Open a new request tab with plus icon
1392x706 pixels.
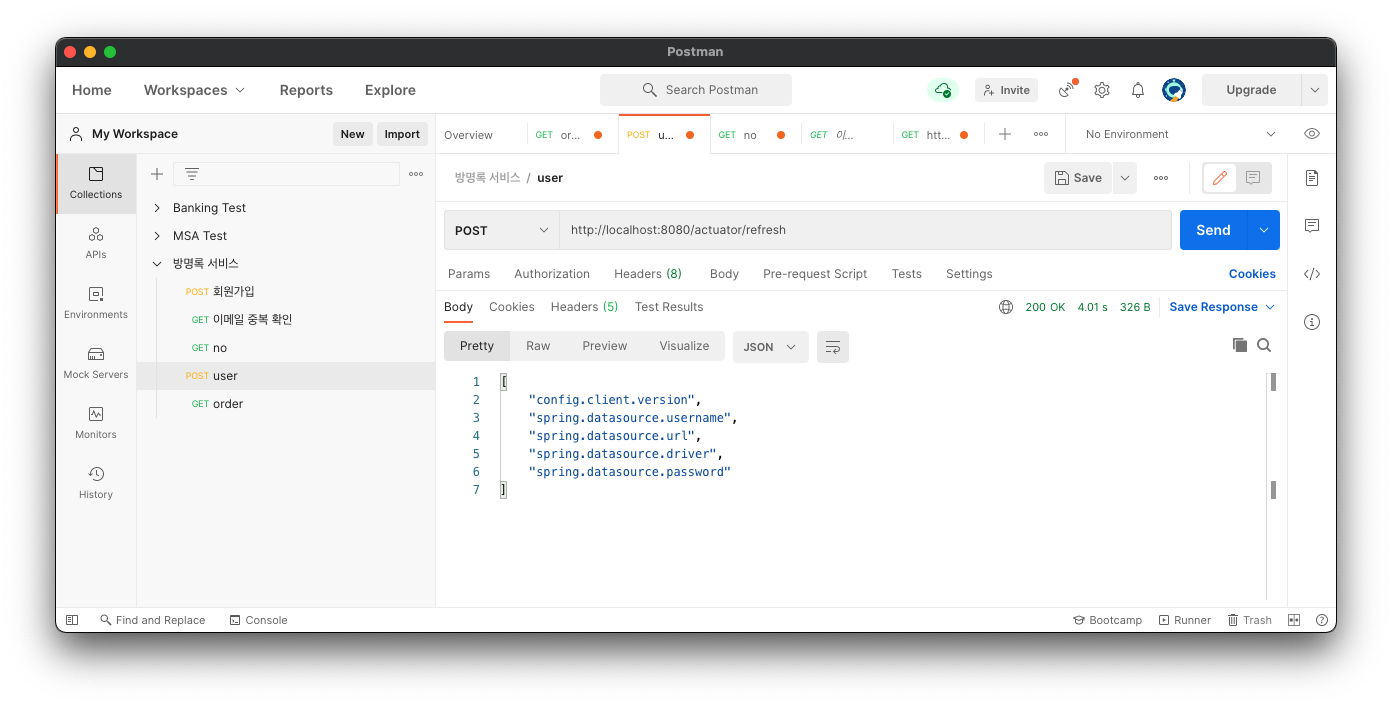tap(1005, 134)
